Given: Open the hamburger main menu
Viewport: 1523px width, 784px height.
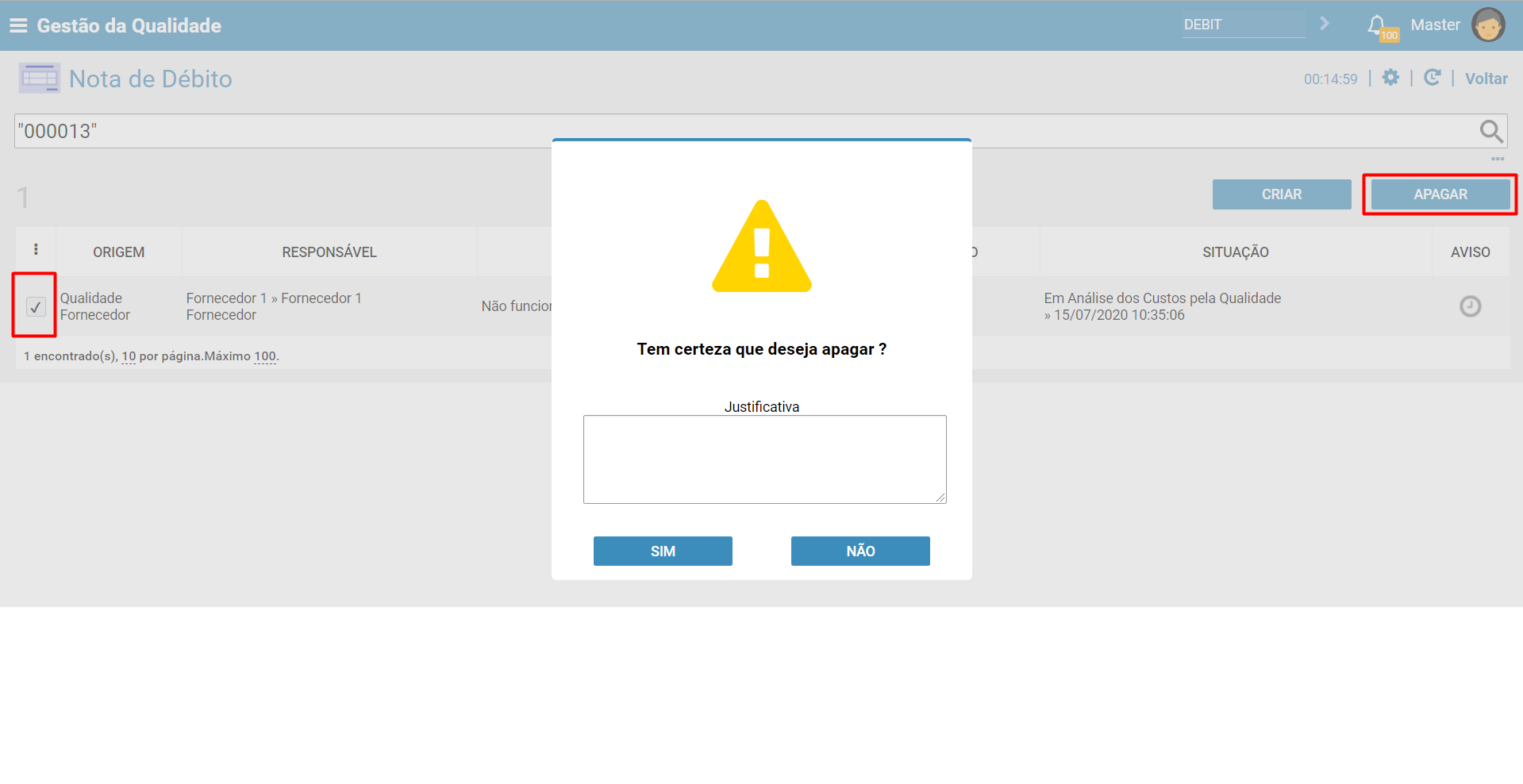Looking at the screenshot, I should click(18, 25).
